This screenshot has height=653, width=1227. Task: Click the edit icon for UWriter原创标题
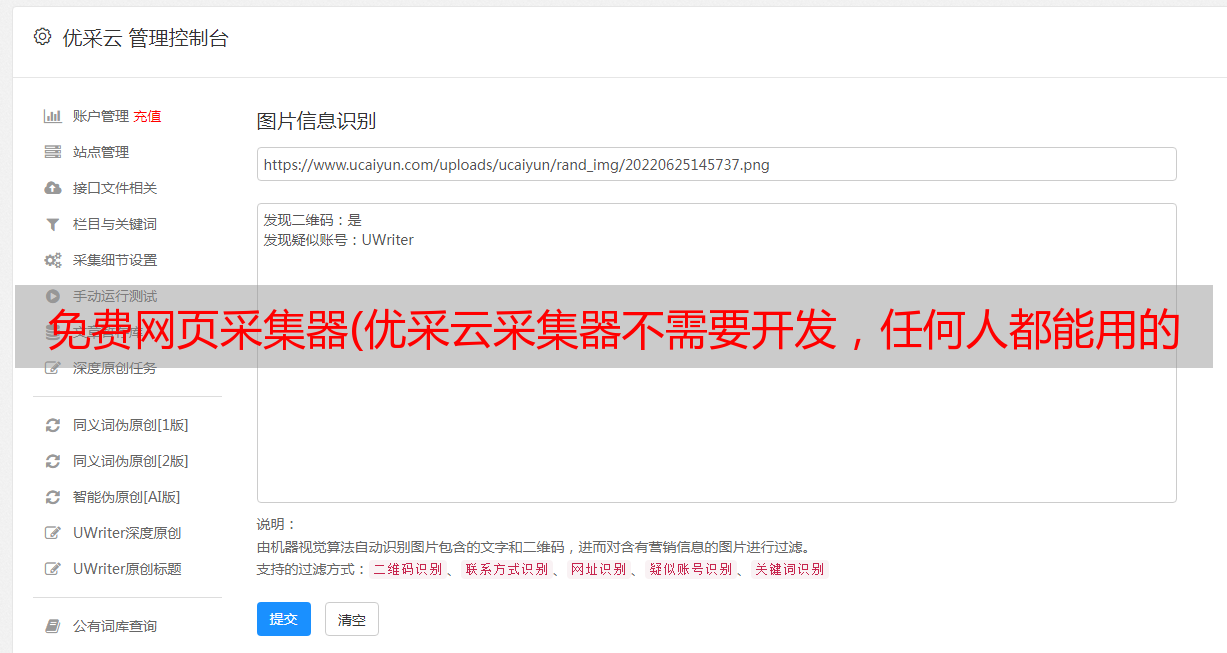(53, 569)
